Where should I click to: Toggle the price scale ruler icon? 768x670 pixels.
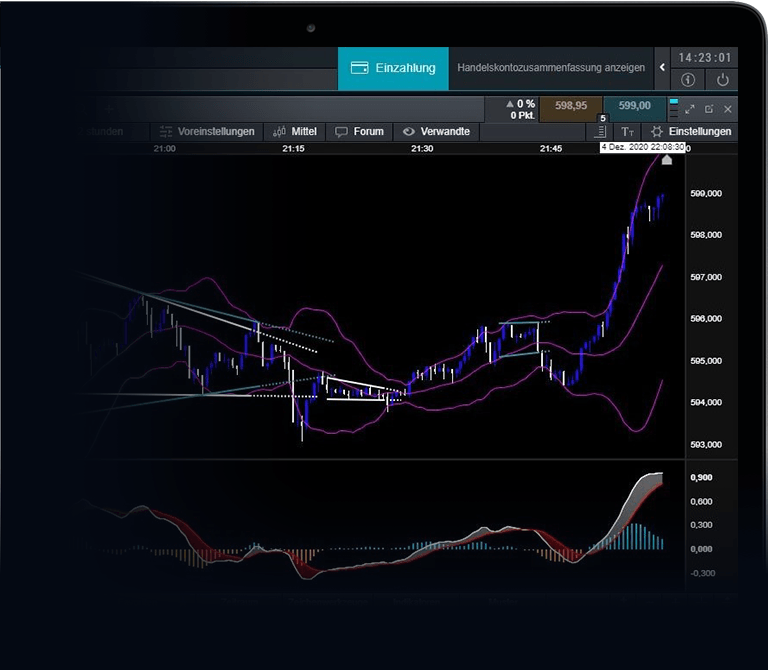600,131
